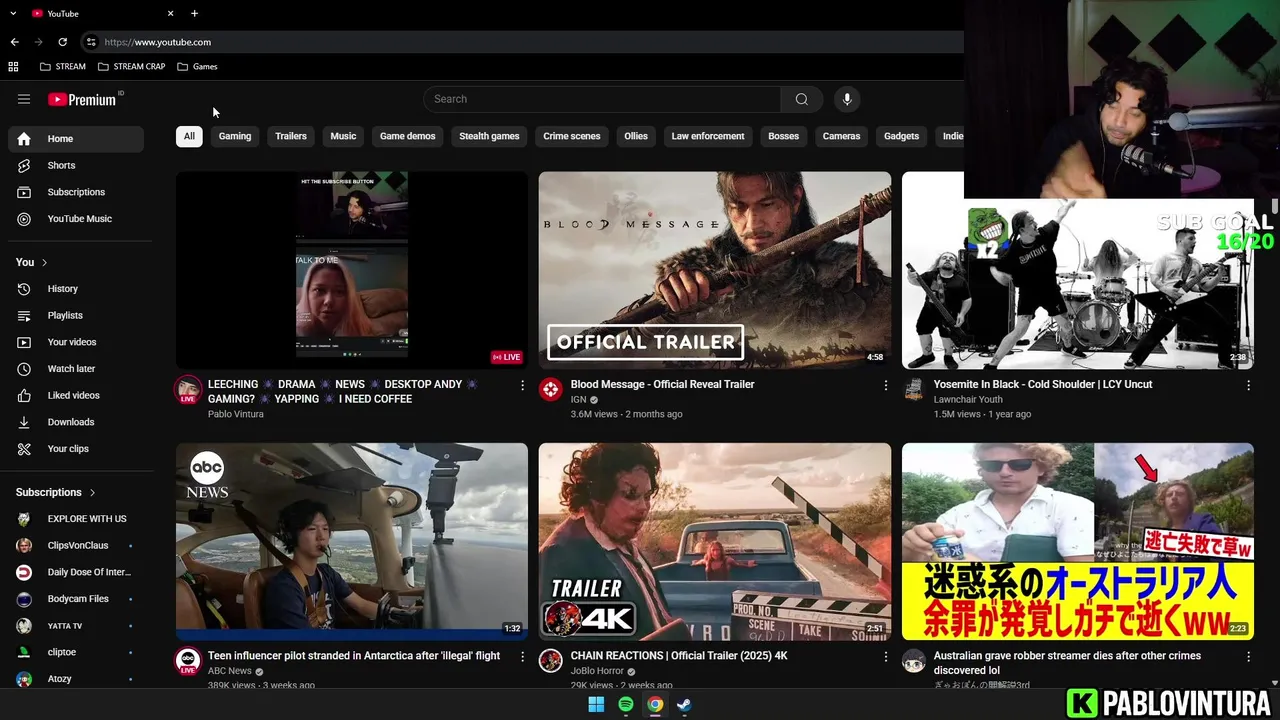
Task: Select the Gadgets filter chip
Action: (901, 136)
